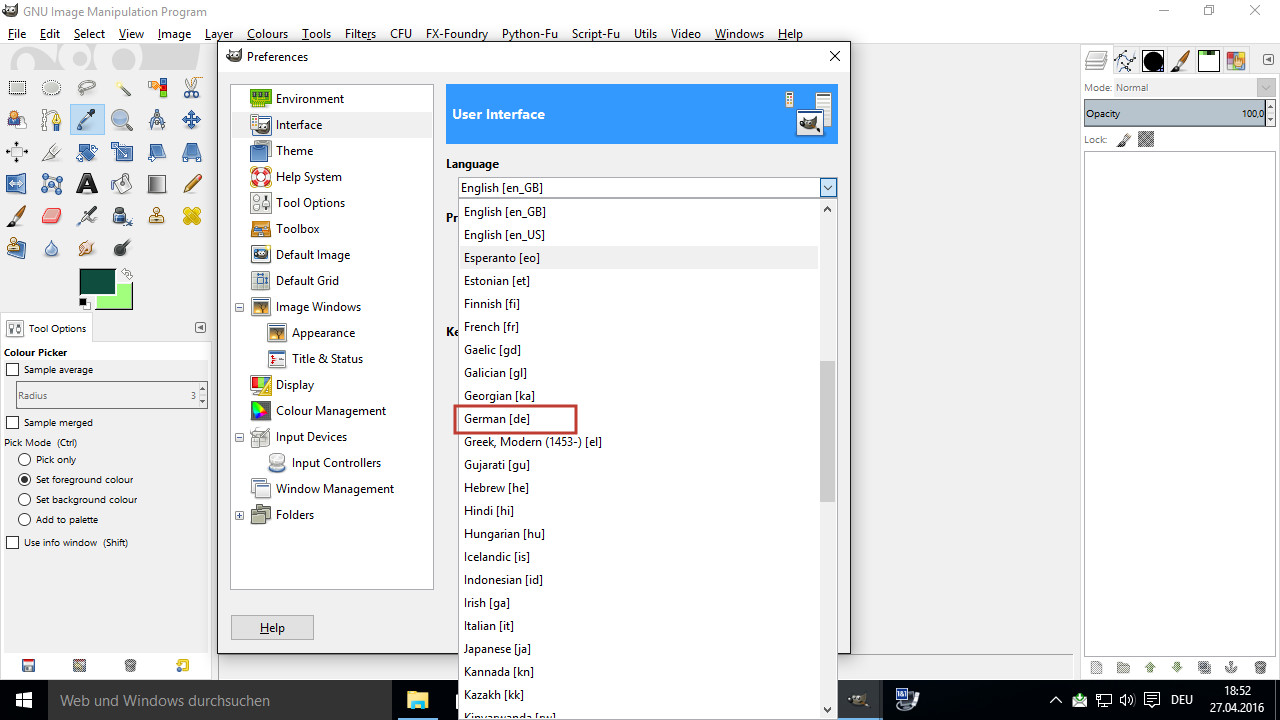The image size is (1280, 720).
Task: Expand the Folders tree node
Action: pos(240,515)
